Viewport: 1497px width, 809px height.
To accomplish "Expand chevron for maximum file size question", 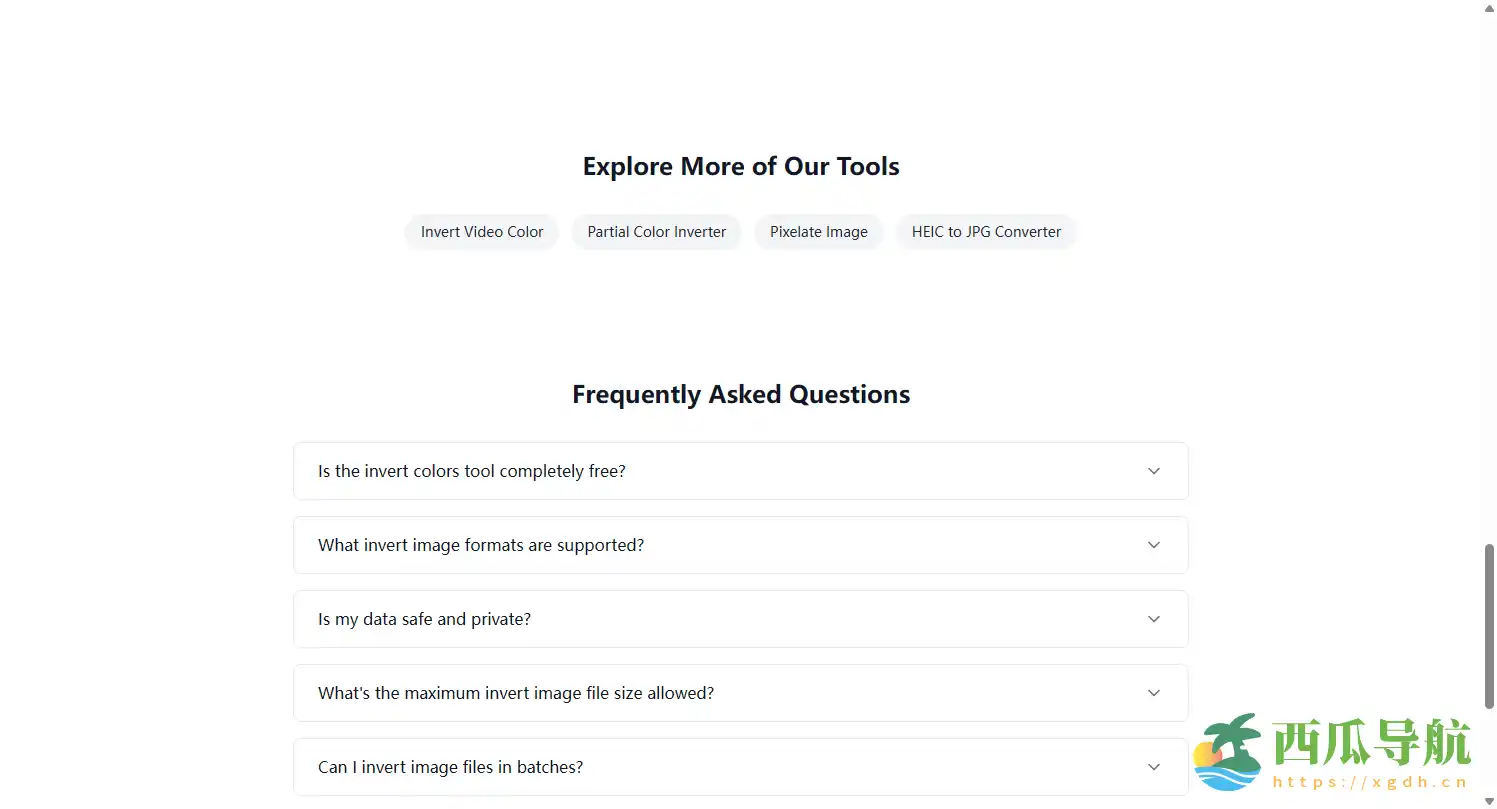I will pyautogui.click(x=1153, y=693).
